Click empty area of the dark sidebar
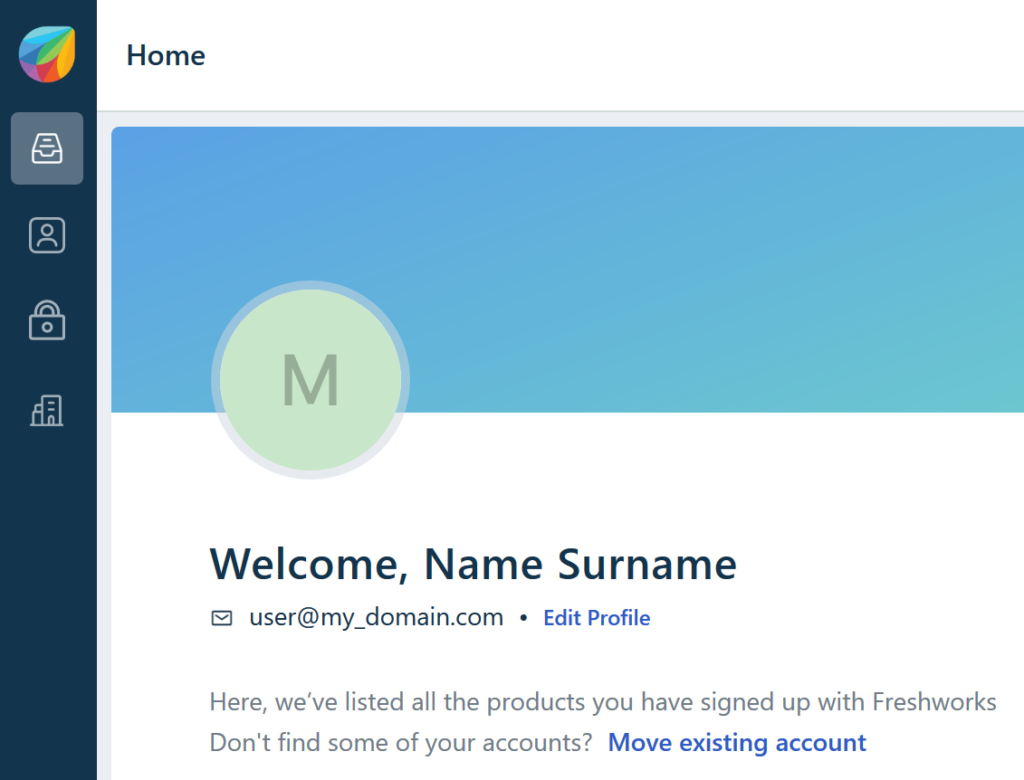 [47, 600]
